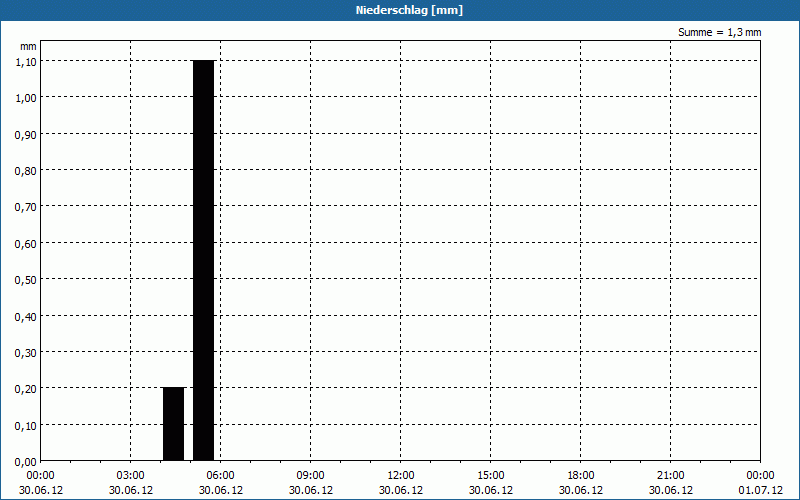Click the 0,90 y-axis value

tap(26, 135)
